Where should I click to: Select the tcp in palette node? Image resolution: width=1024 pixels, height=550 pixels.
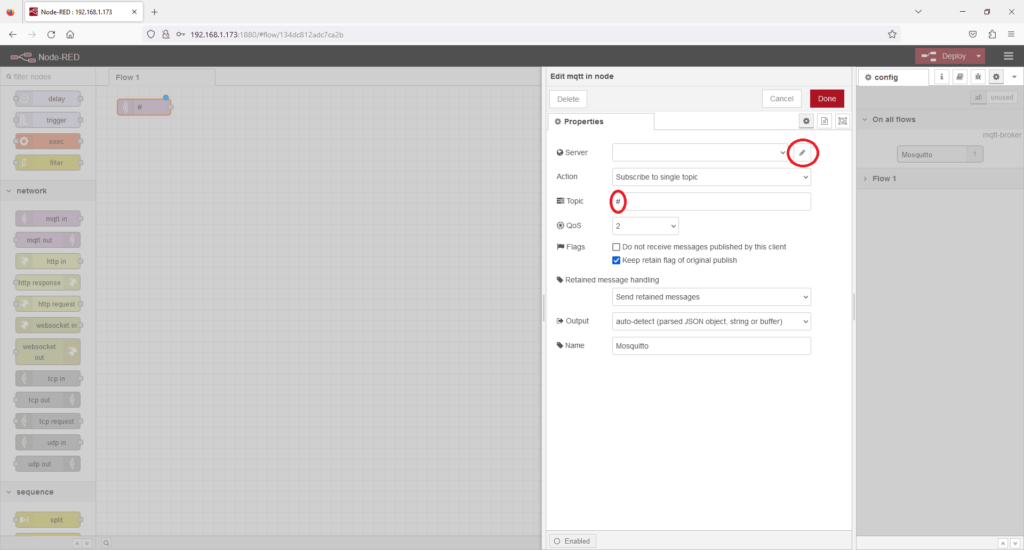click(49, 378)
